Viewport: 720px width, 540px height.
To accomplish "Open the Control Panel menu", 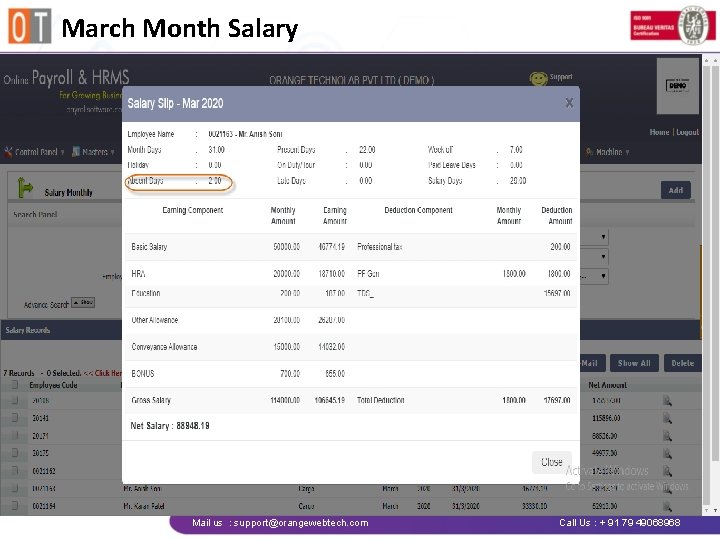I will click(x=36, y=152).
